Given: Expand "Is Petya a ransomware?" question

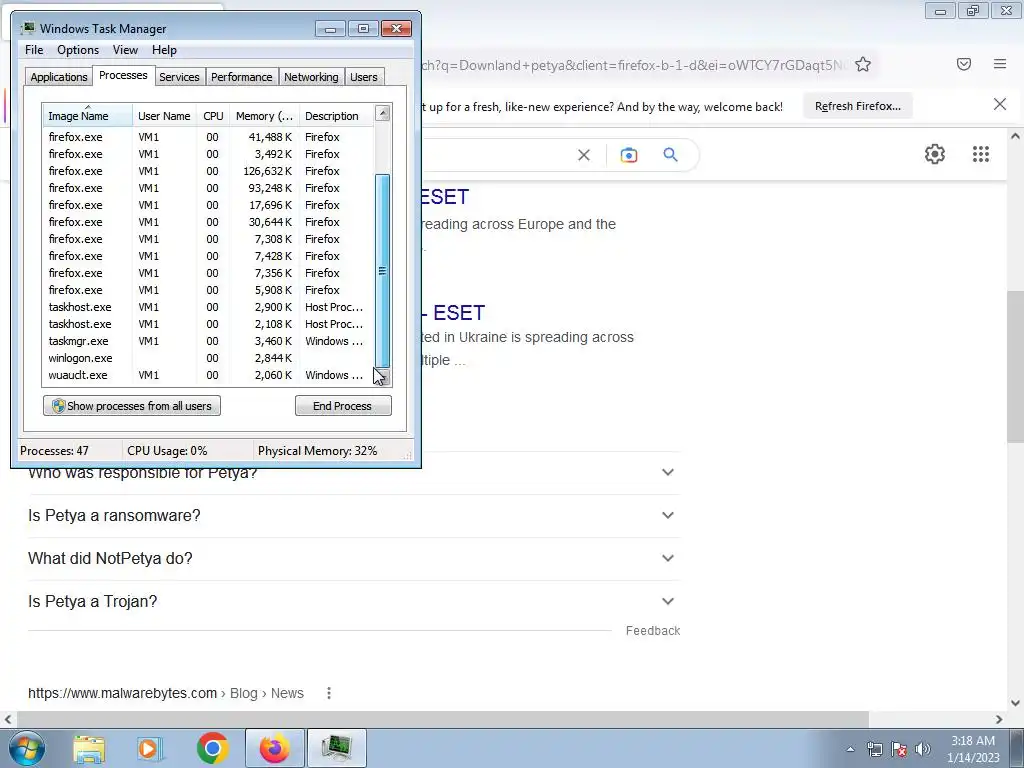Looking at the screenshot, I should pyautogui.click(x=353, y=515).
